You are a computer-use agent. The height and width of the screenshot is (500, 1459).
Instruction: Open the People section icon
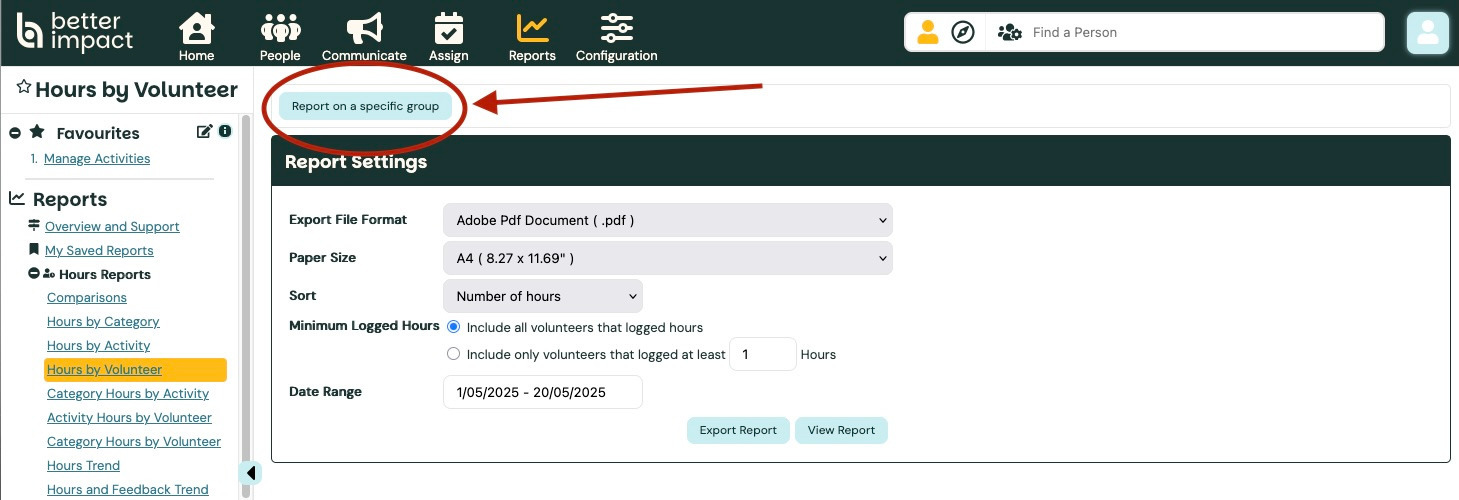click(280, 28)
